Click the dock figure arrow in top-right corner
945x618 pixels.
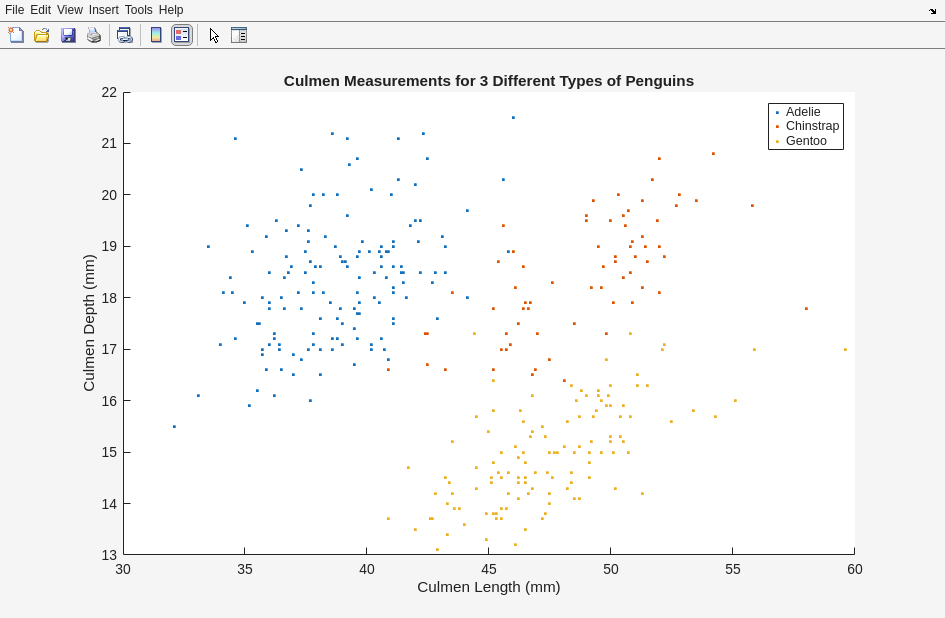(932, 10)
